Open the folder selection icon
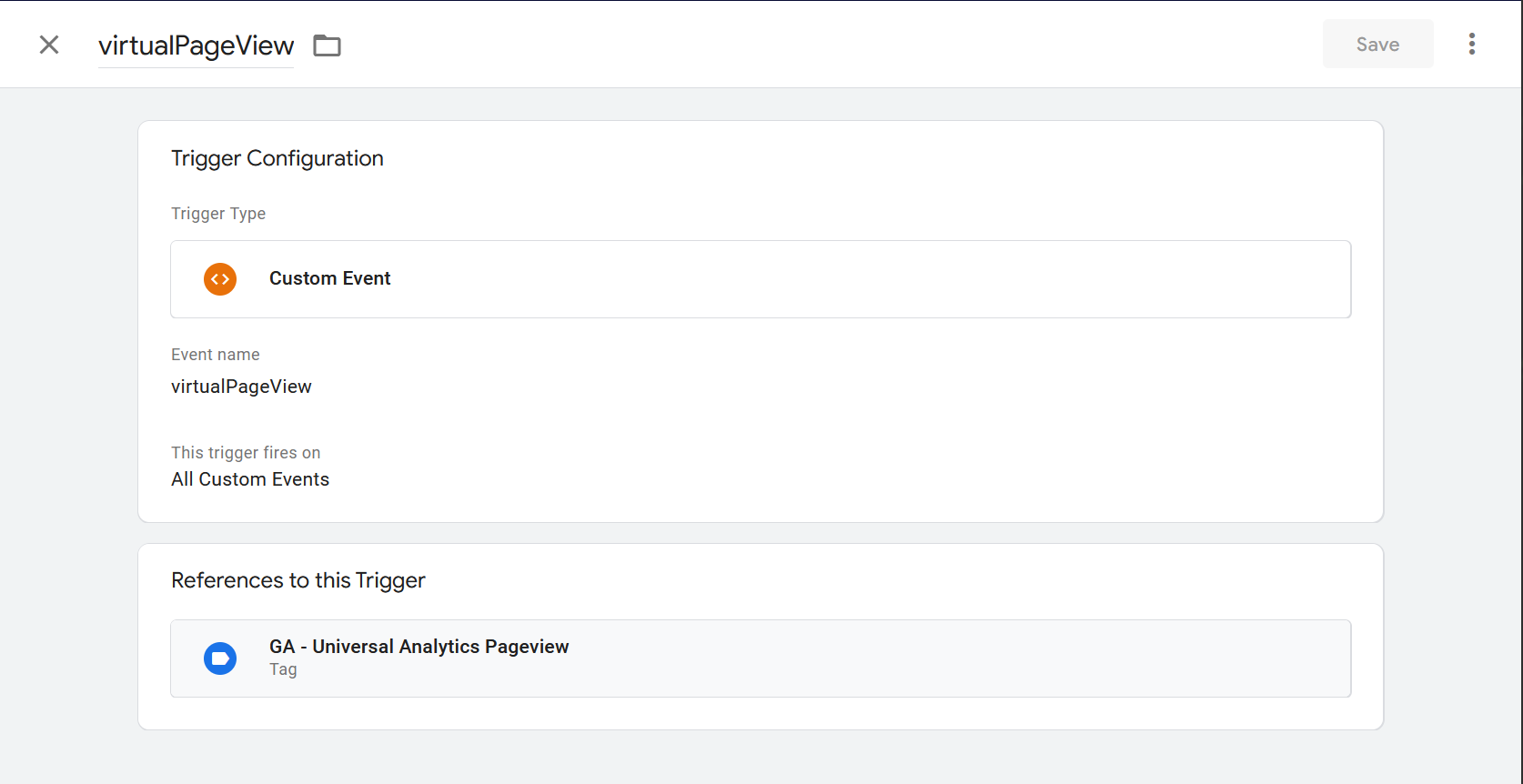Image resolution: width=1523 pixels, height=784 pixels. (x=327, y=45)
